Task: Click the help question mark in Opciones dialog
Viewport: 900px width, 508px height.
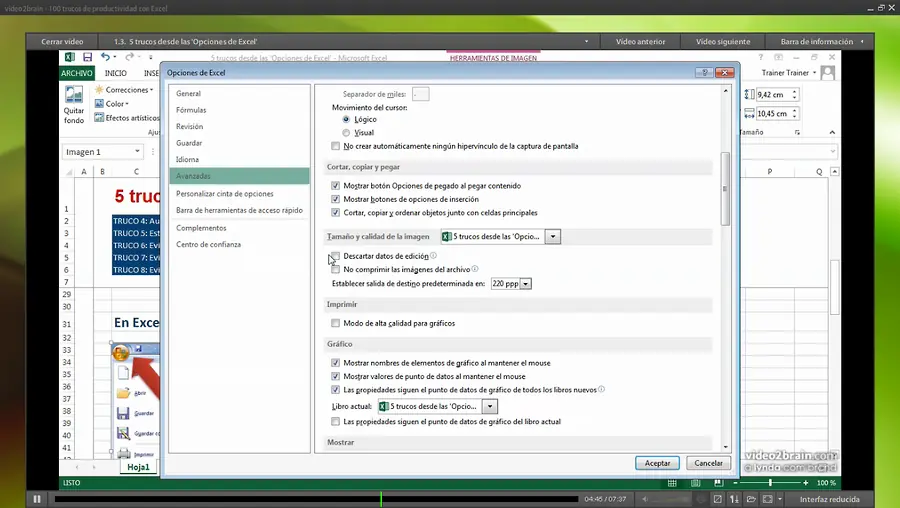Action: (704, 72)
